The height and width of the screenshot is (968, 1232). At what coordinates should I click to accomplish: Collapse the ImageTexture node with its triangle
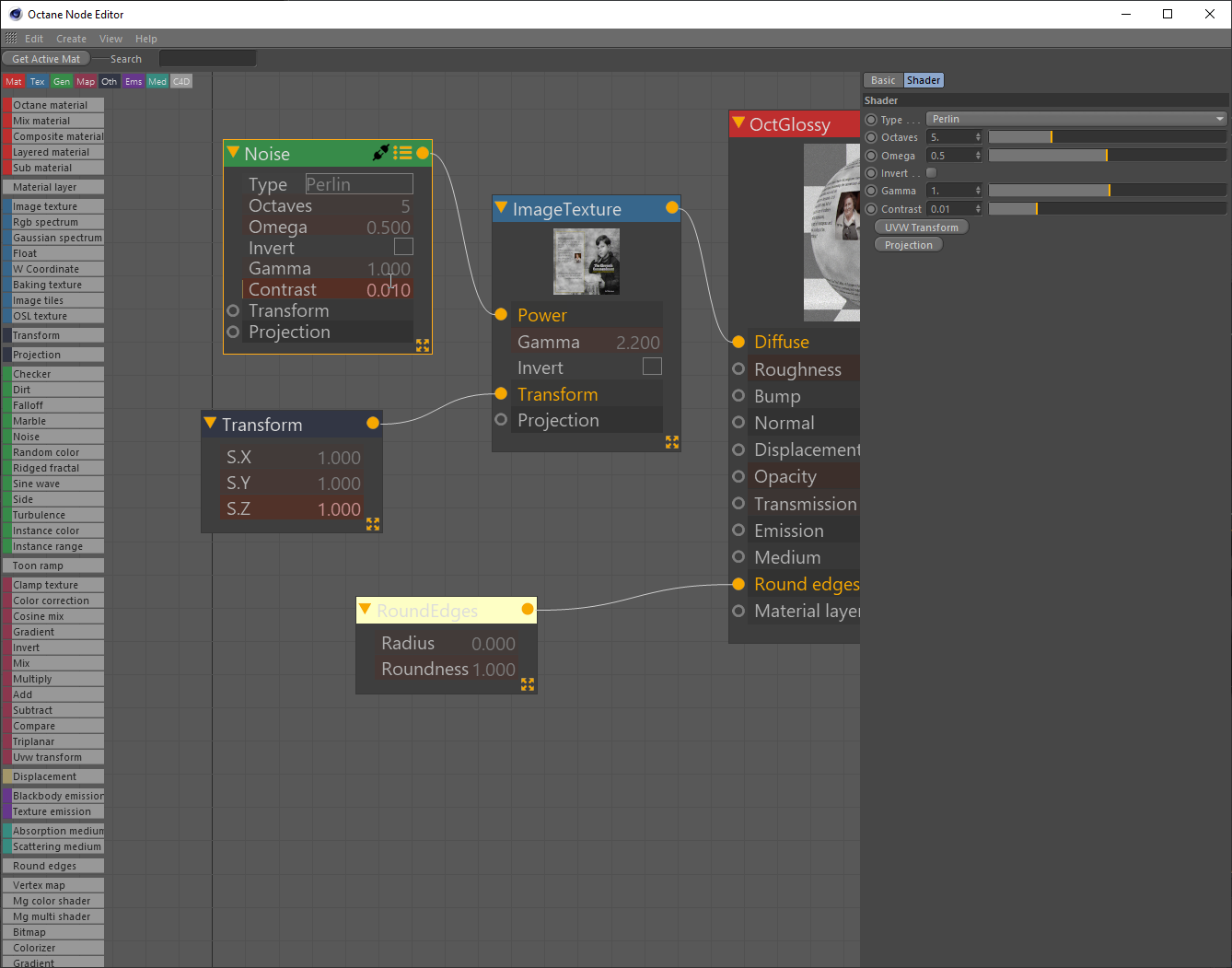tap(501, 208)
